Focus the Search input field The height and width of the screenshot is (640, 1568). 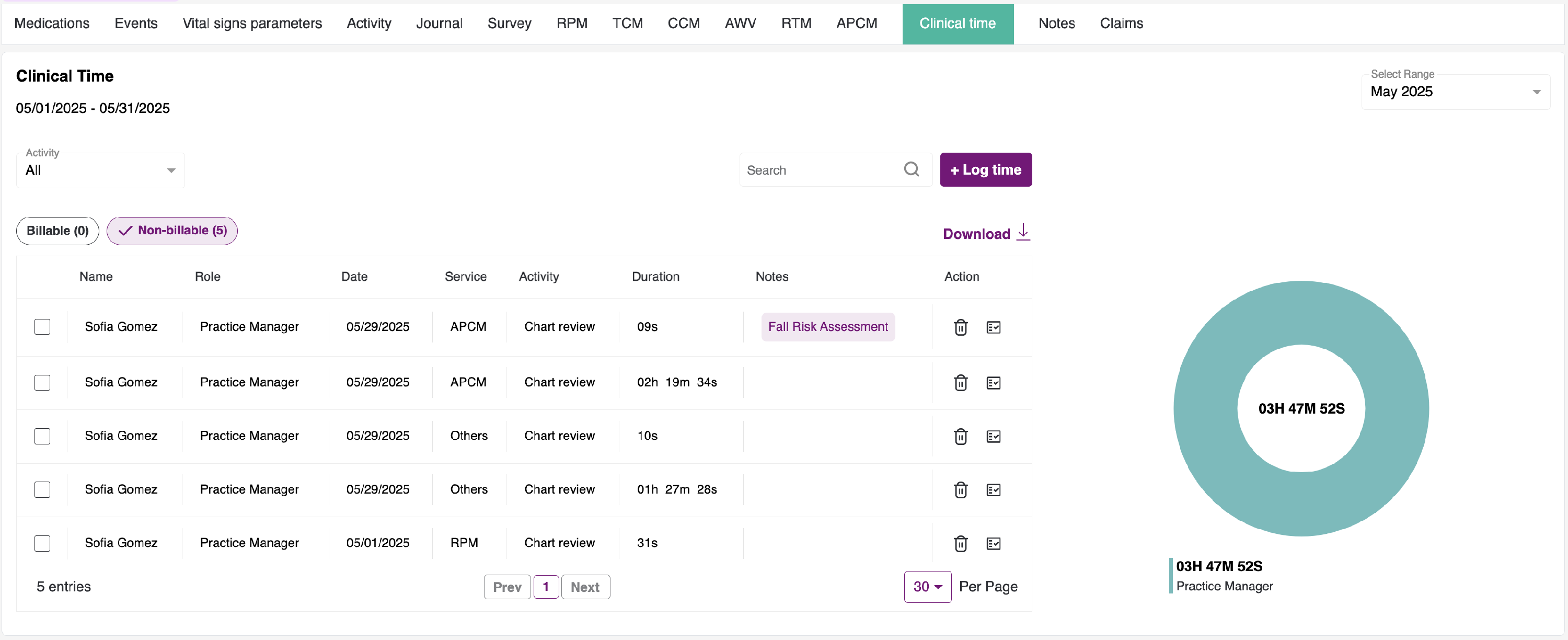(818, 170)
